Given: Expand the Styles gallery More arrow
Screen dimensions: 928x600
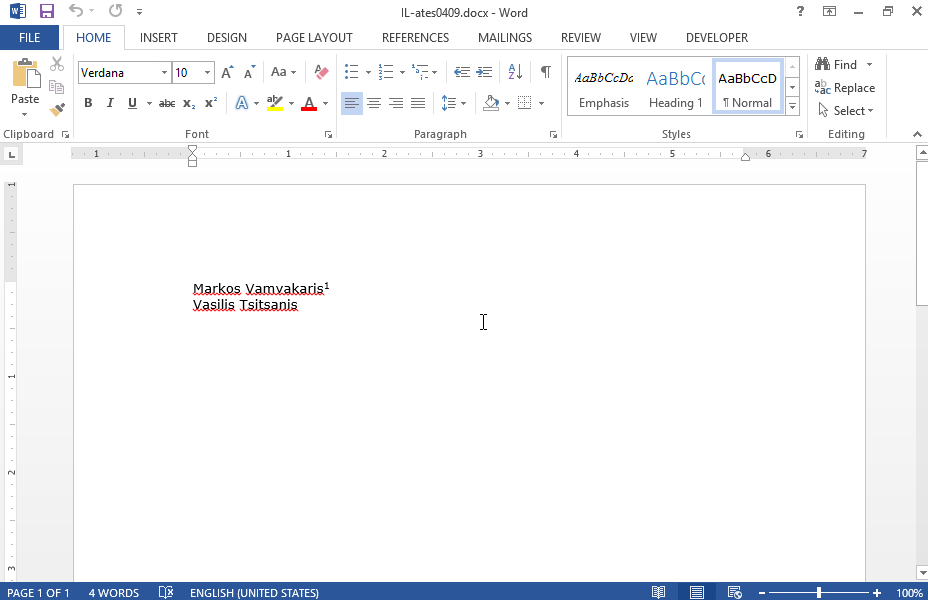Looking at the screenshot, I should [792, 107].
